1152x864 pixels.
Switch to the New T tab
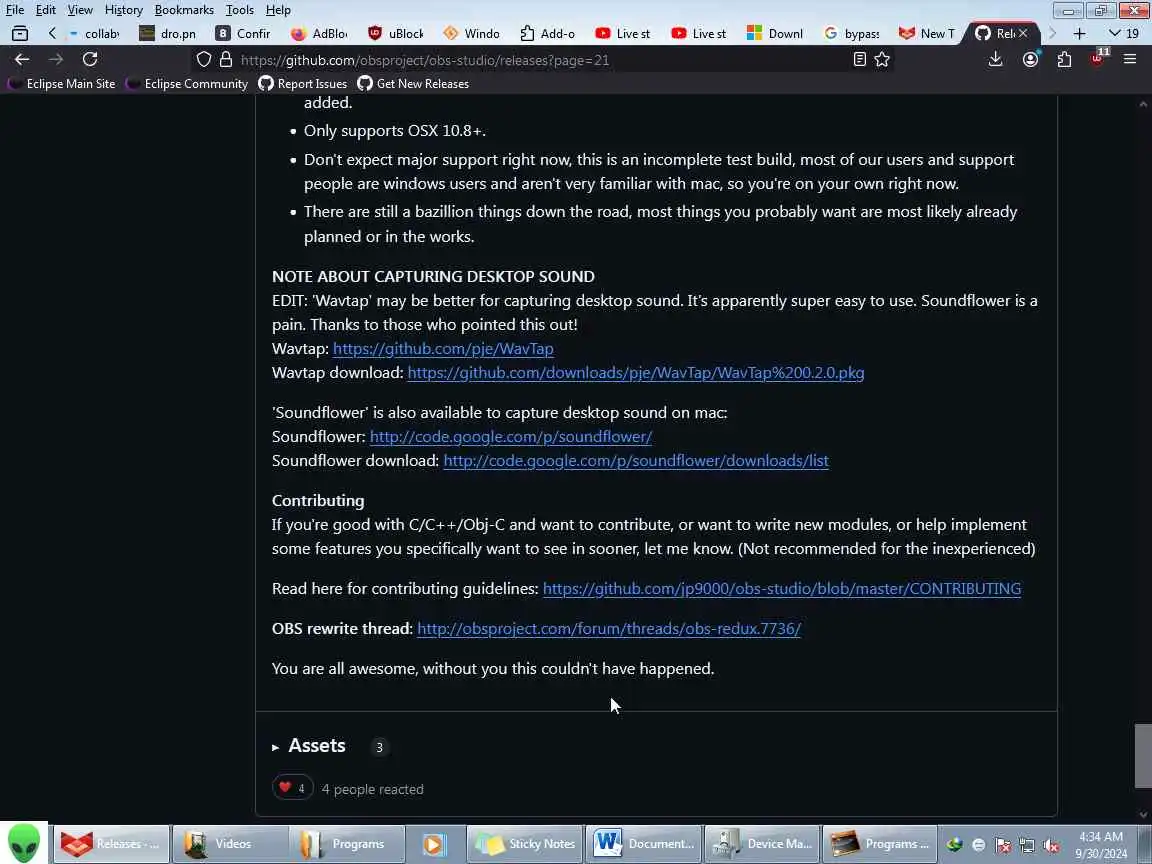pyautogui.click(x=928, y=34)
